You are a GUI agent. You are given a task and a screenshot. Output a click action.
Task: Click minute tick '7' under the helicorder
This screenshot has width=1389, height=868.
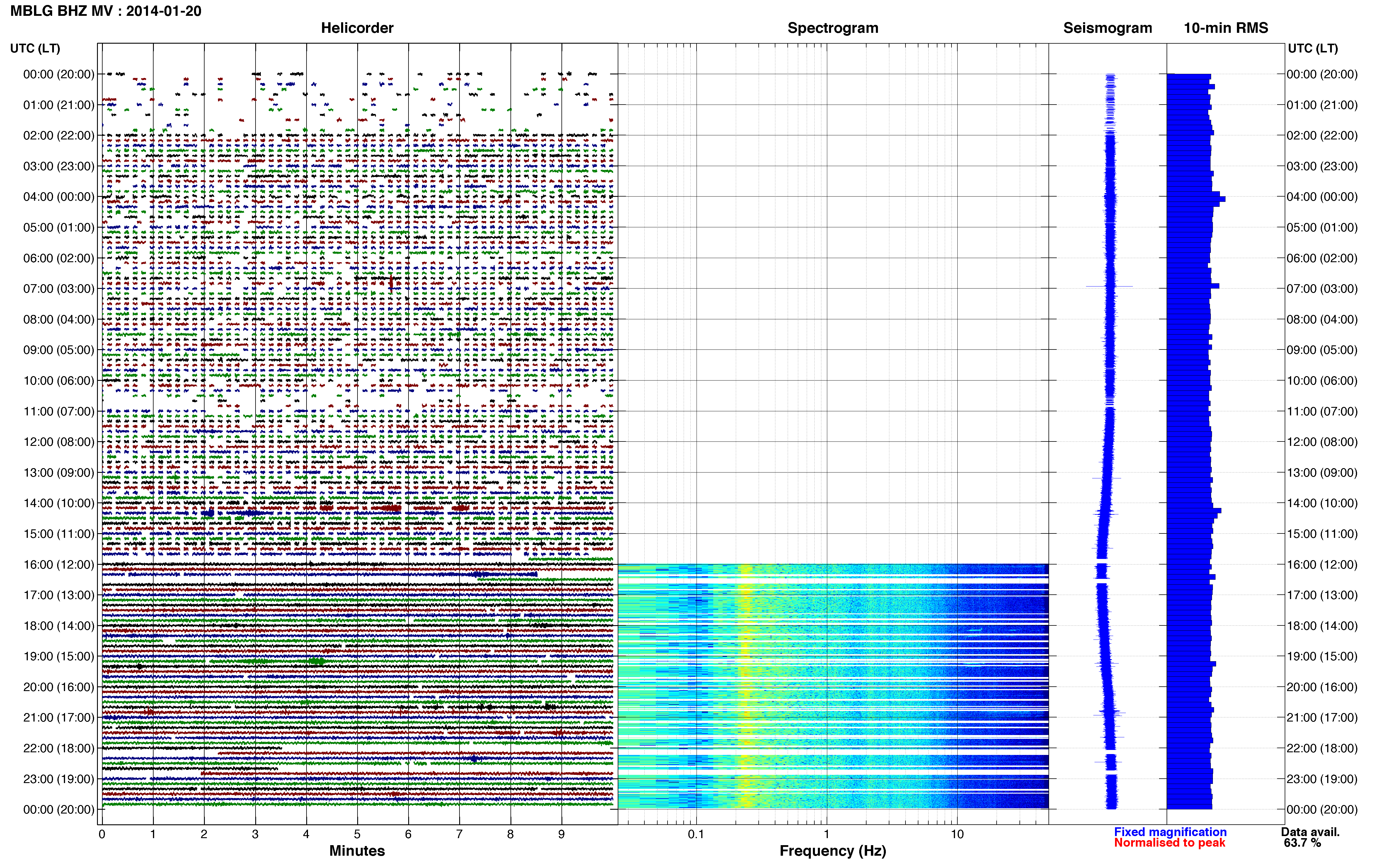[459, 834]
